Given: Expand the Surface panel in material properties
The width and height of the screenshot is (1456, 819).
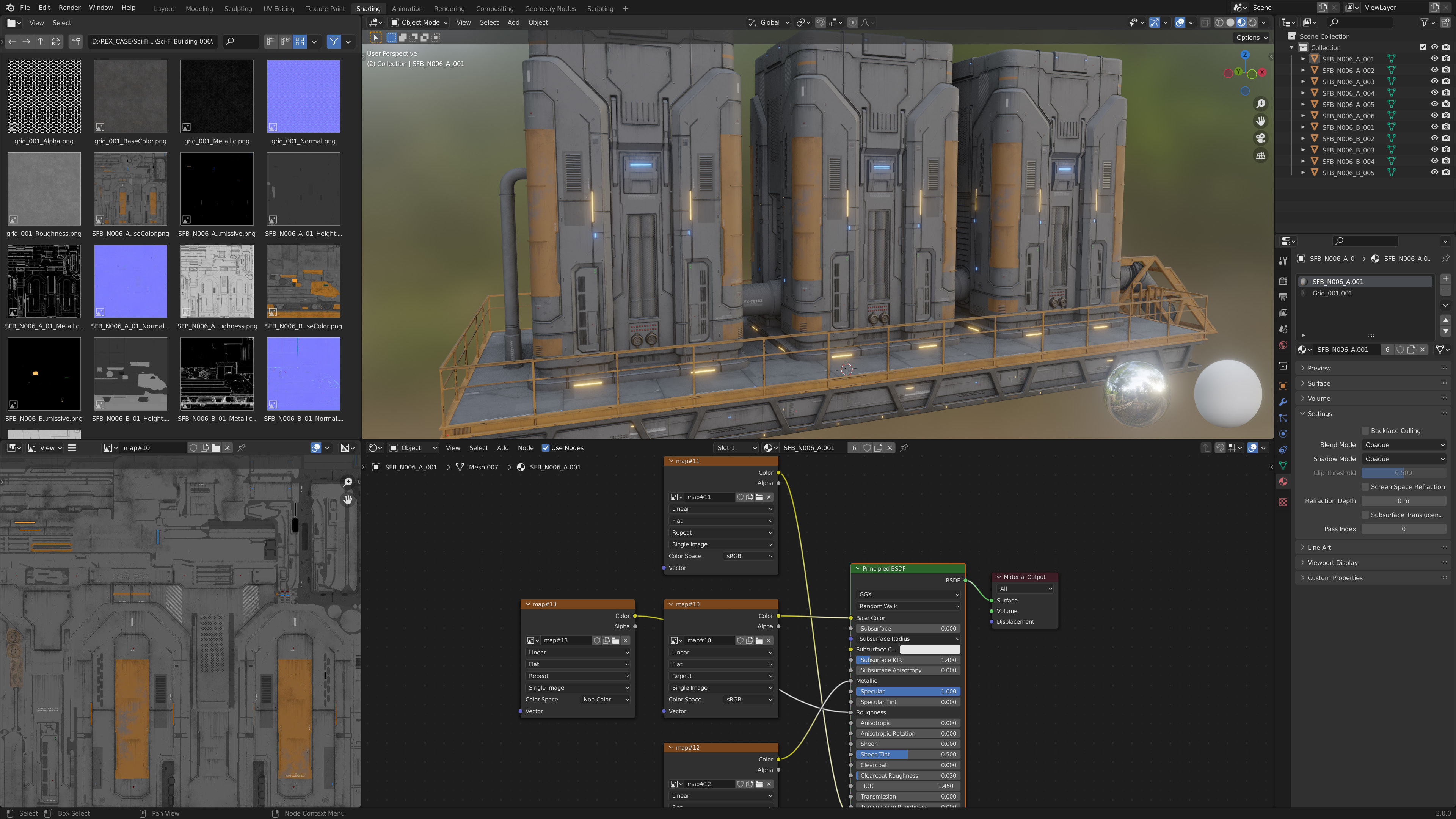Looking at the screenshot, I should (1319, 383).
